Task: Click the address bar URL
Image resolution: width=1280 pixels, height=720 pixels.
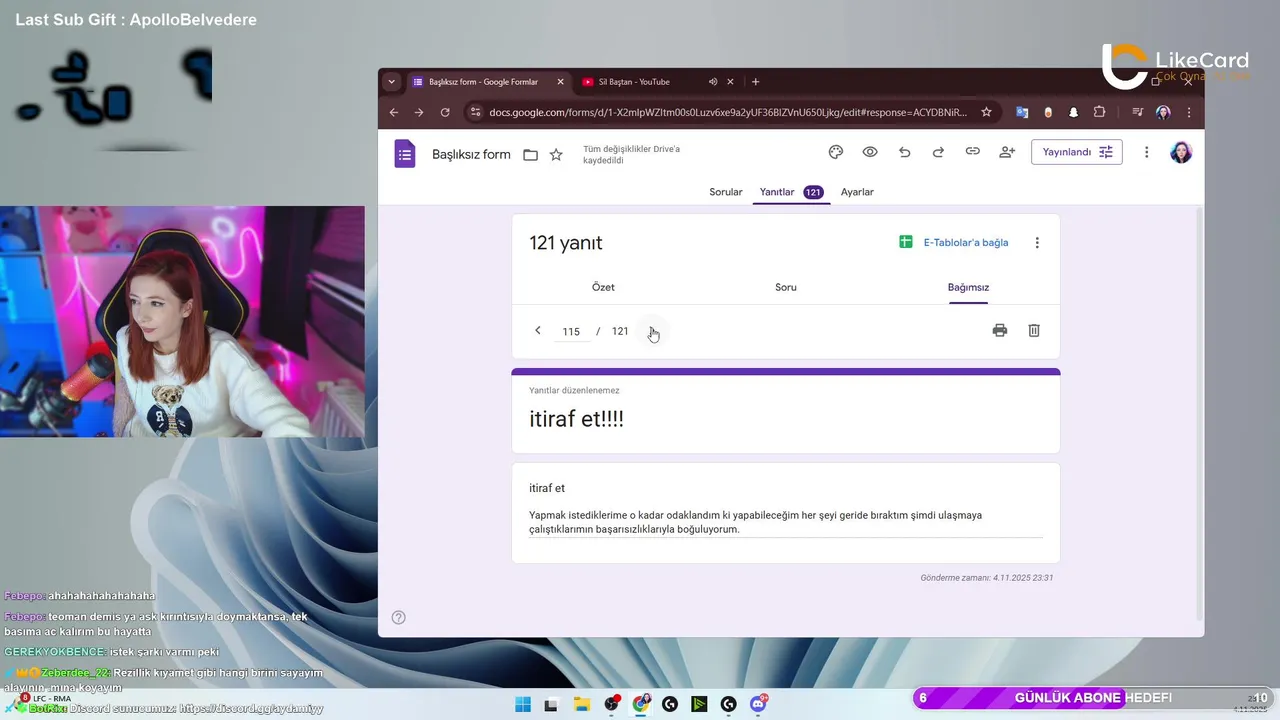Action: pyautogui.click(x=728, y=112)
